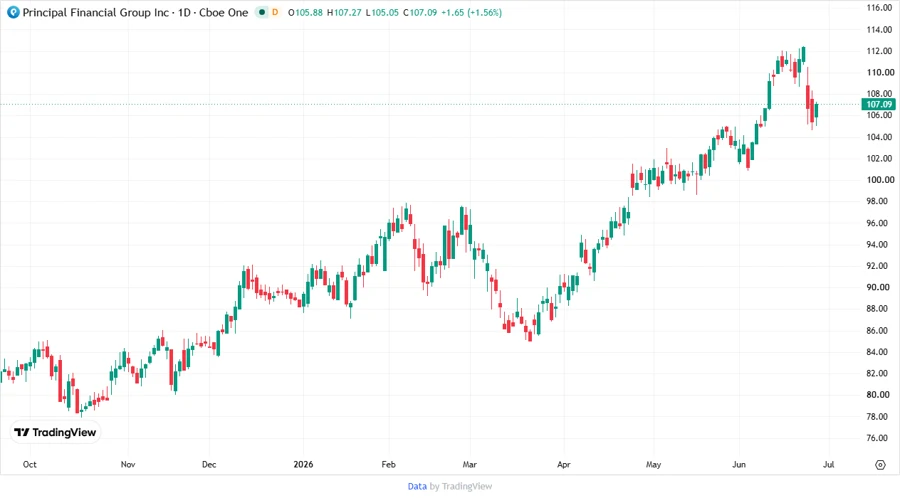Click the 100.00 price axis label
Image resolution: width=900 pixels, height=498 pixels.
880,180
